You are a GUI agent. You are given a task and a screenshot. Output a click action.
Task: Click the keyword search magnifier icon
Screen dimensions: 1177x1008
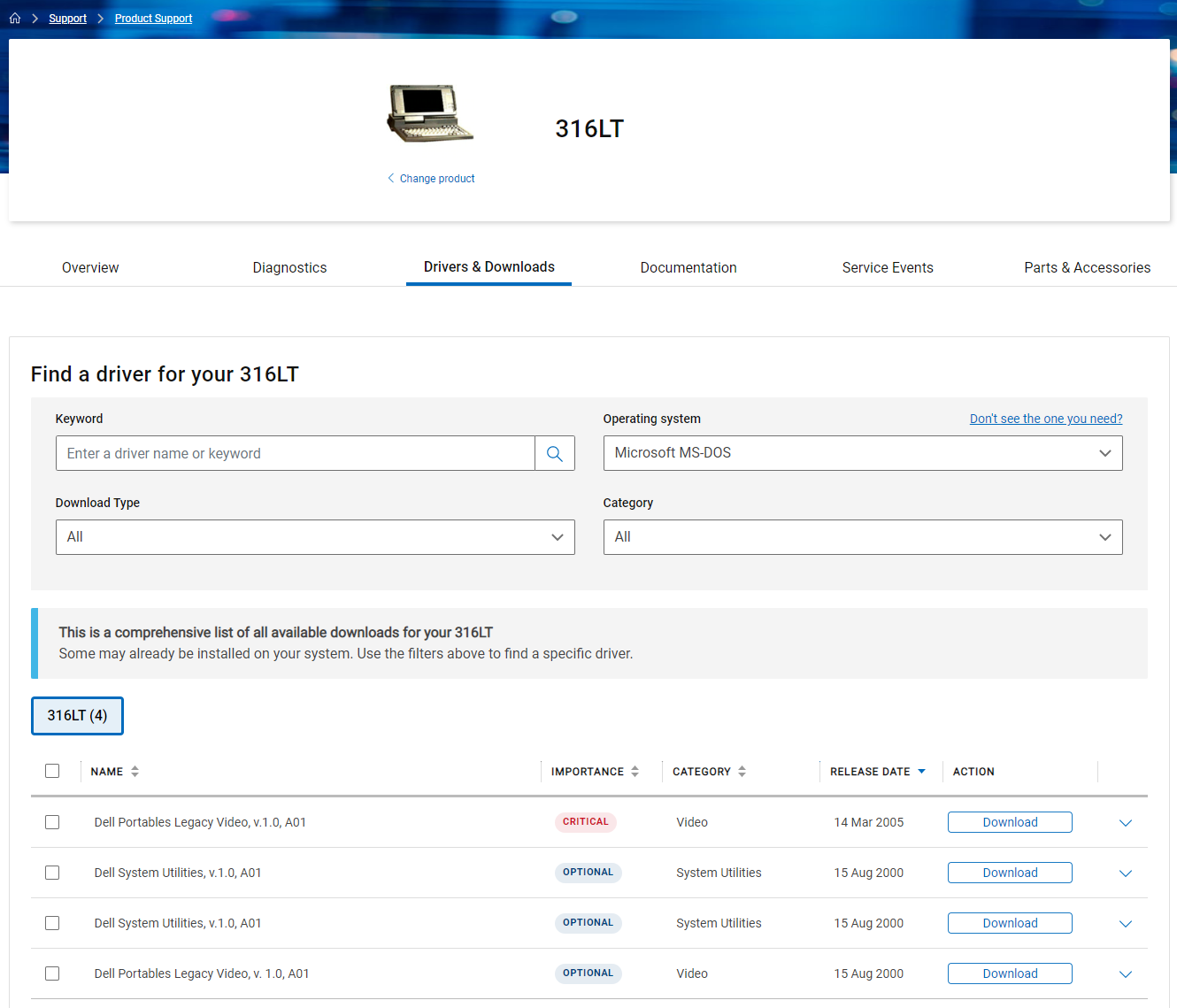point(555,453)
